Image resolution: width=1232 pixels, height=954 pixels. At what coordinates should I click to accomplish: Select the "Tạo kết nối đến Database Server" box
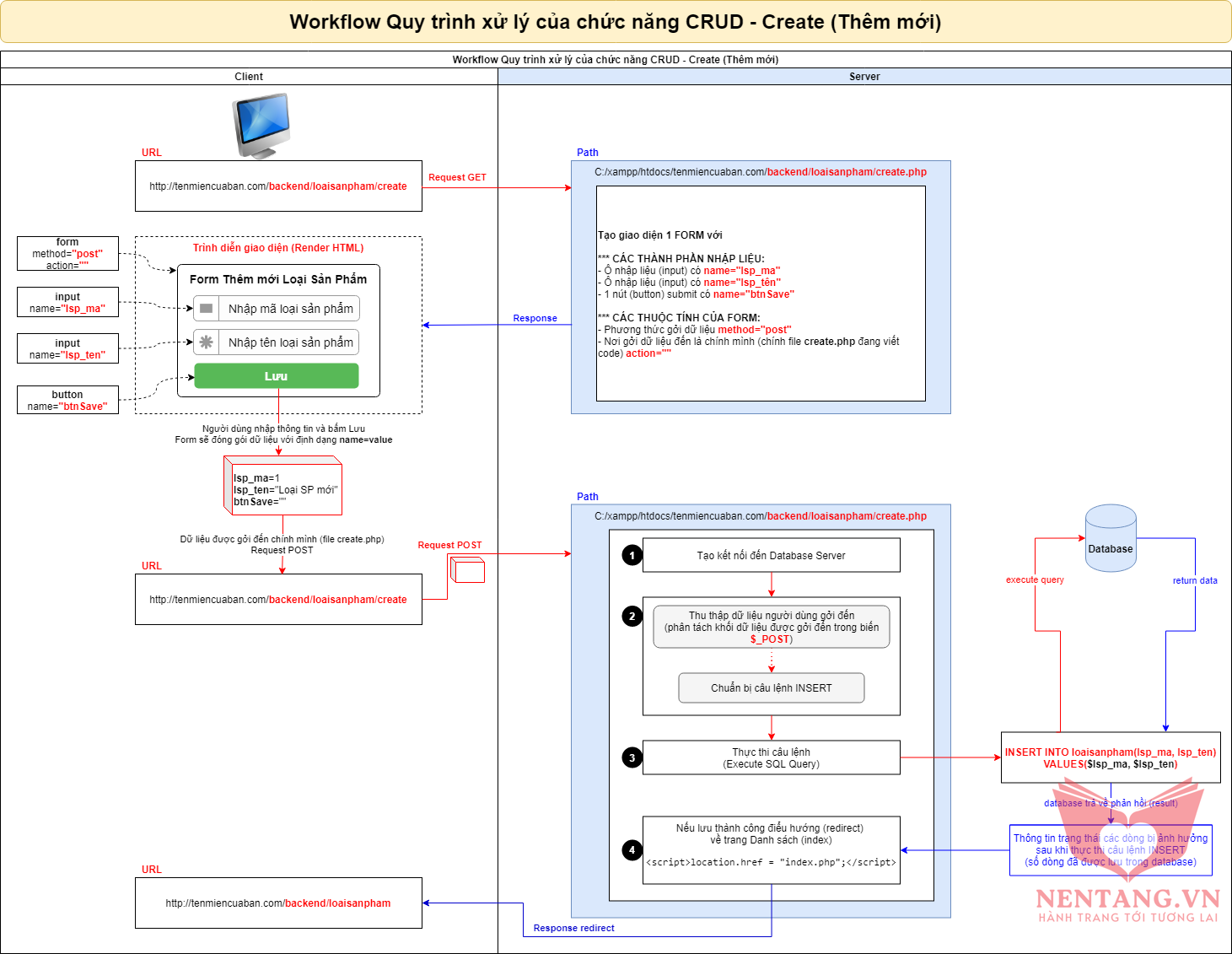pos(771,555)
